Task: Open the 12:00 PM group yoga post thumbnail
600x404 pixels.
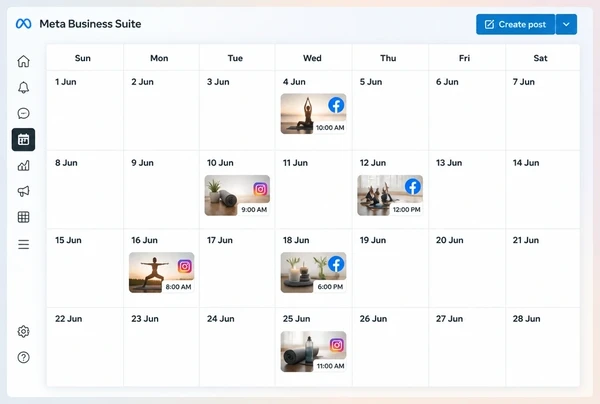Action: pyautogui.click(x=390, y=195)
